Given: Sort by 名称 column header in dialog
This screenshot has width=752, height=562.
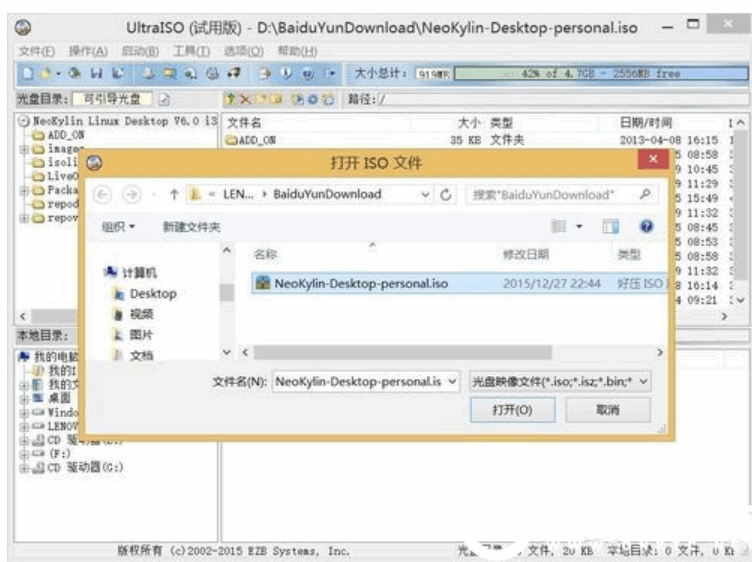Looking at the screenshot, I should click(x=265, y=254).
